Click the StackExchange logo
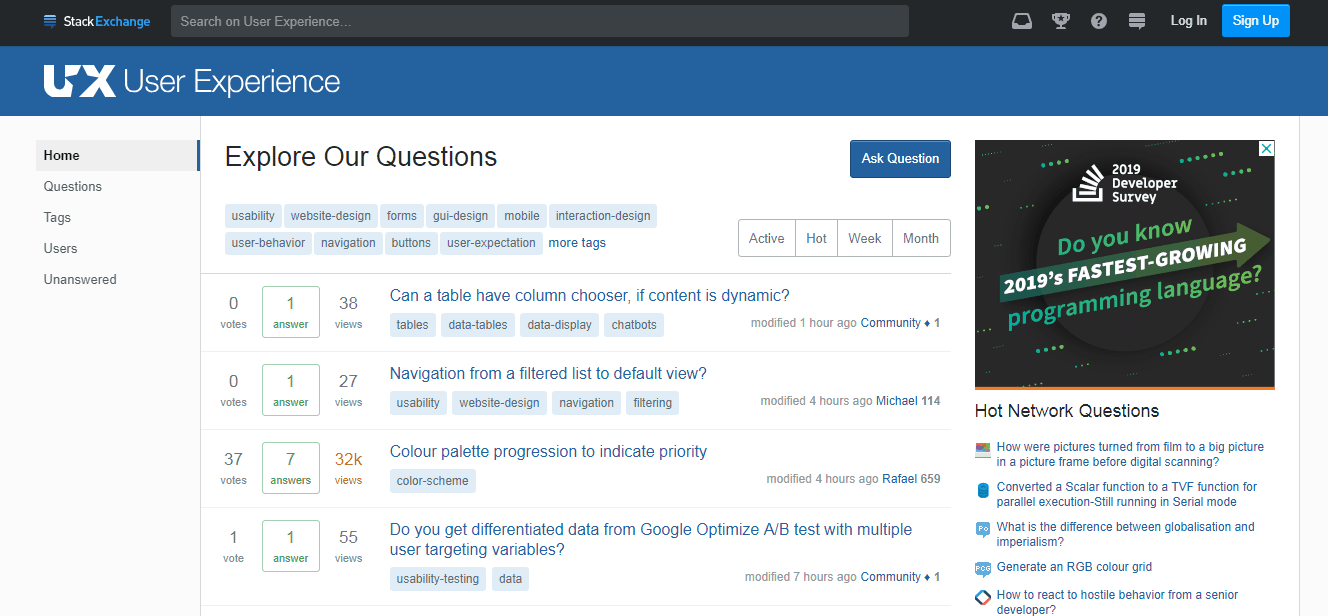 (x=97, y=21)
